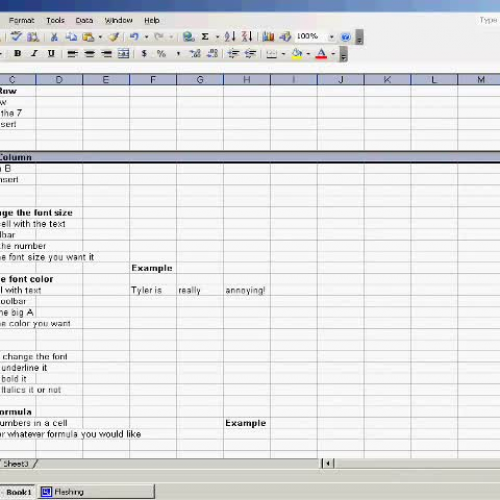
Task: Click the AutoSum sigma icon
Action: 205,36
